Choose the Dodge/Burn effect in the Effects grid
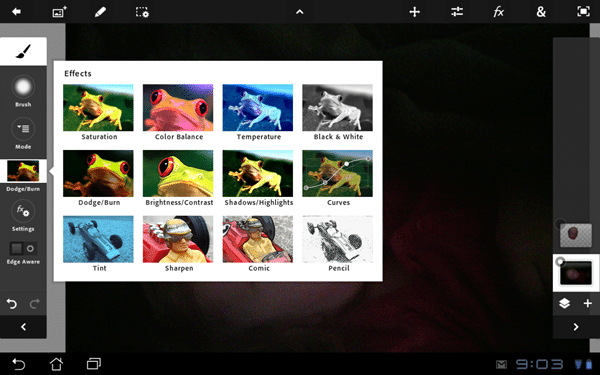 98,178
